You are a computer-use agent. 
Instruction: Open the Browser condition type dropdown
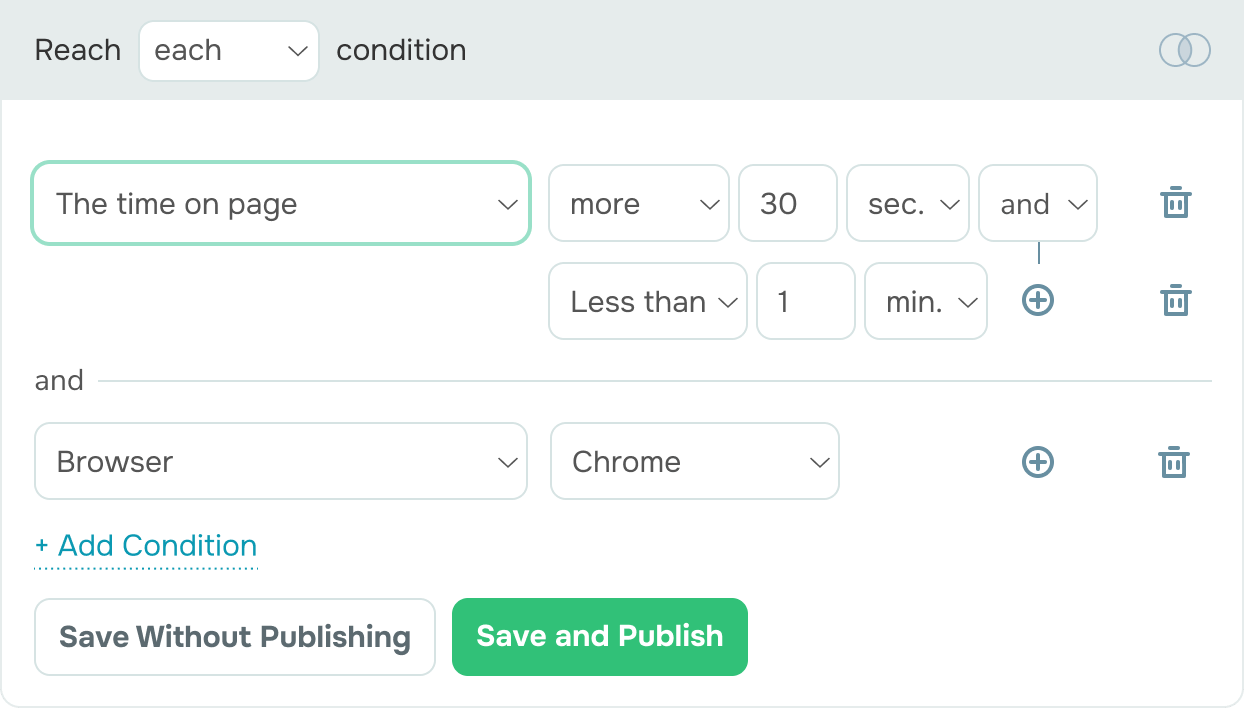281,461
